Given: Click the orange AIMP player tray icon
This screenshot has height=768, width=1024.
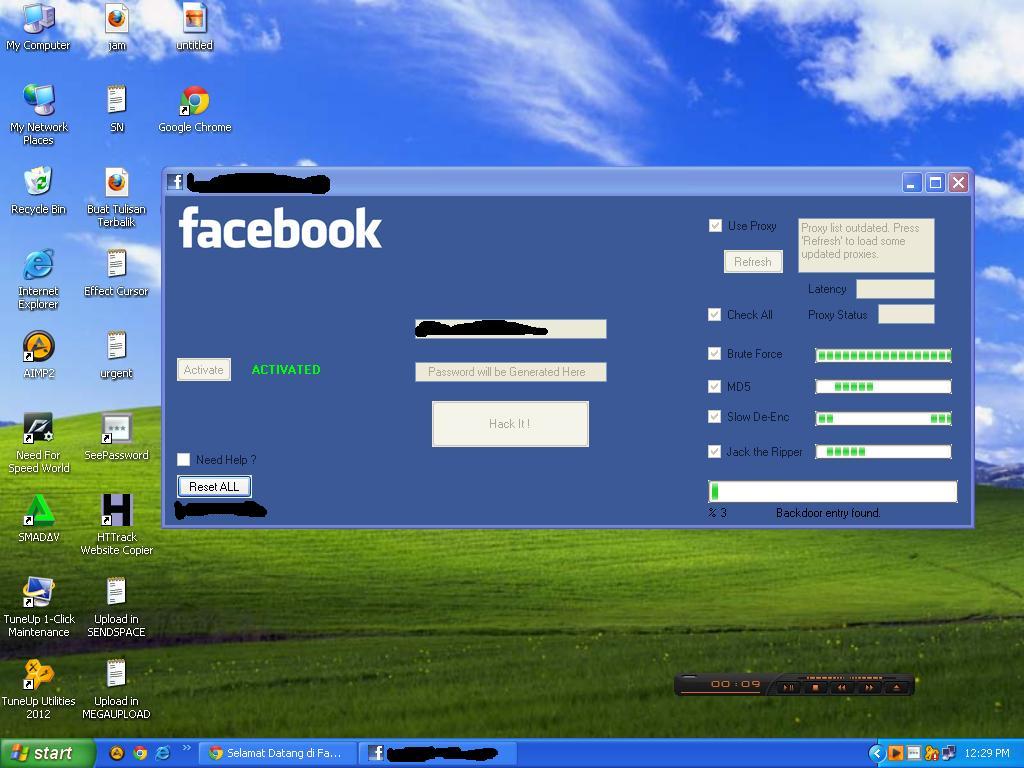Looking at the screenshot, I should pyautogui.click(x=896, y=753).
